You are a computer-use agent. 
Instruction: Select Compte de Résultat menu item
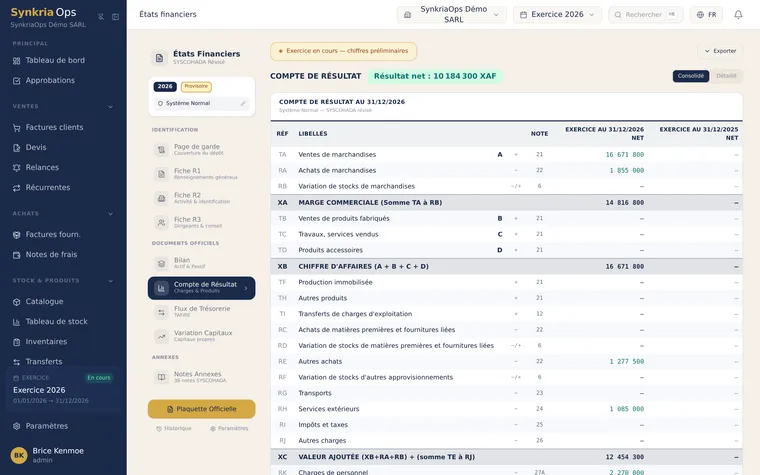point(202,288)
